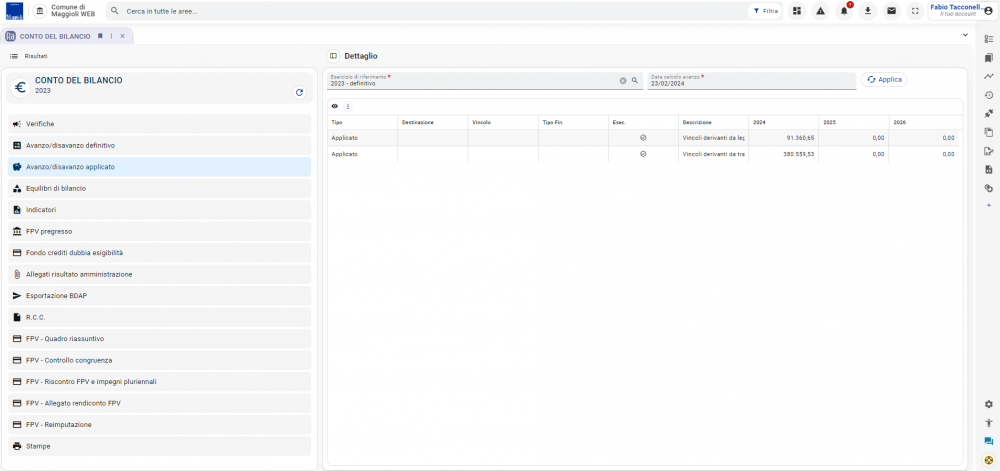
Task: Open R.C.C. section
Action: [x=159, y=317]
